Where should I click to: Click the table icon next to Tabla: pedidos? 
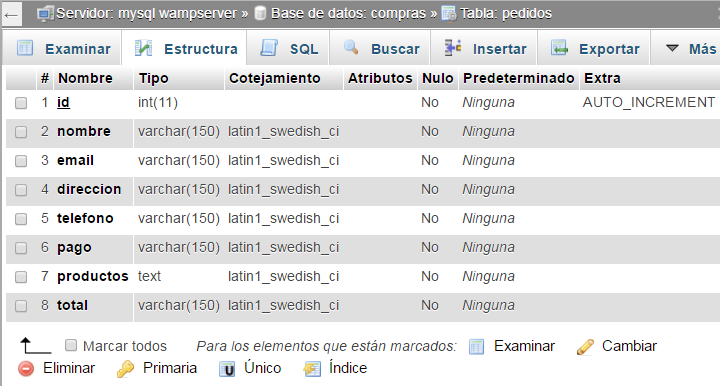click(x=449, y=14)
